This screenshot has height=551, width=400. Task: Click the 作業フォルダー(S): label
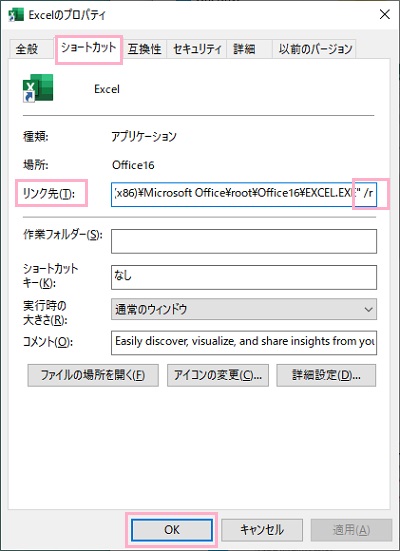tap(63, 235)
